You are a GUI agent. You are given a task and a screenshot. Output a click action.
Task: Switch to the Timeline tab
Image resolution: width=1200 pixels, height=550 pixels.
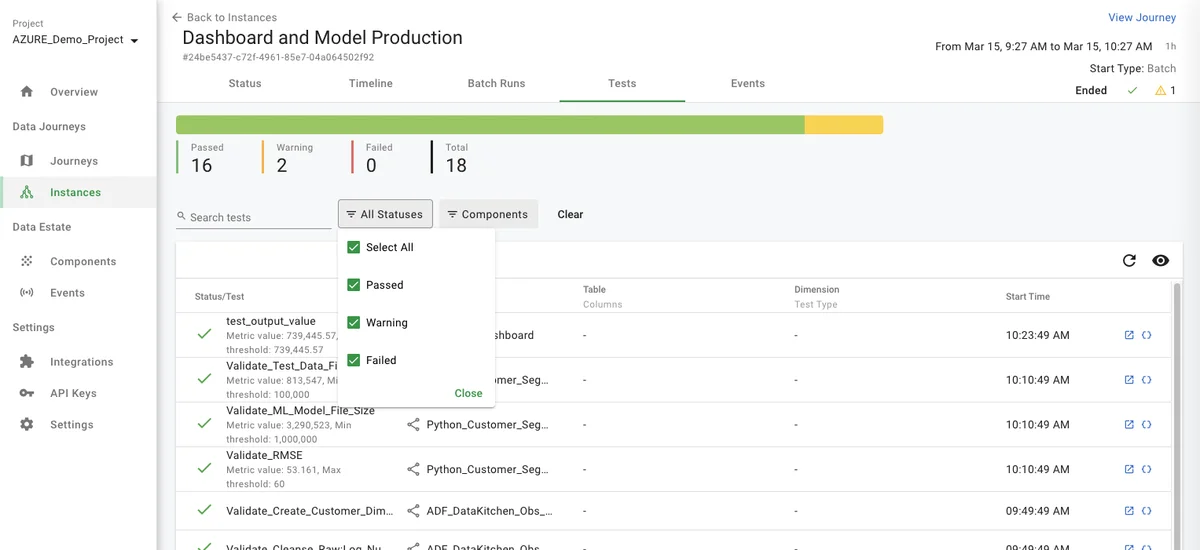(x=370, y=84)
